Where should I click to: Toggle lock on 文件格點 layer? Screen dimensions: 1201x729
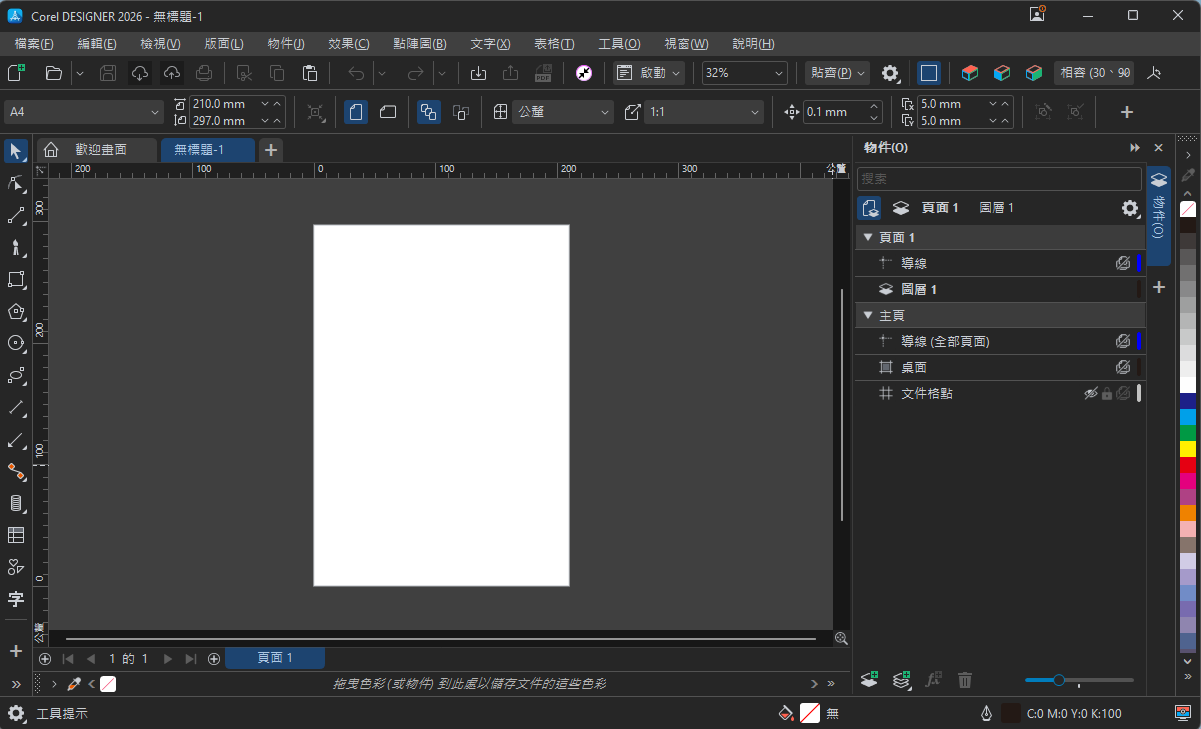tap(1107, 394)
